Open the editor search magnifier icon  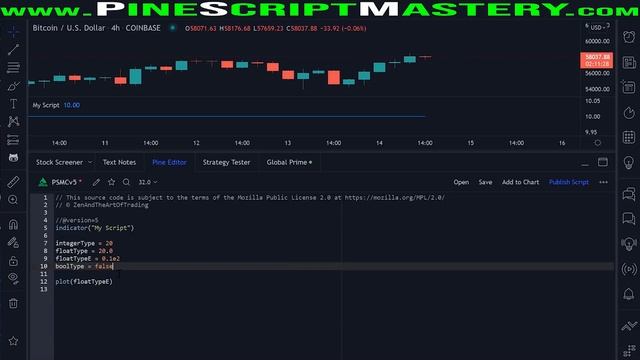127,182
